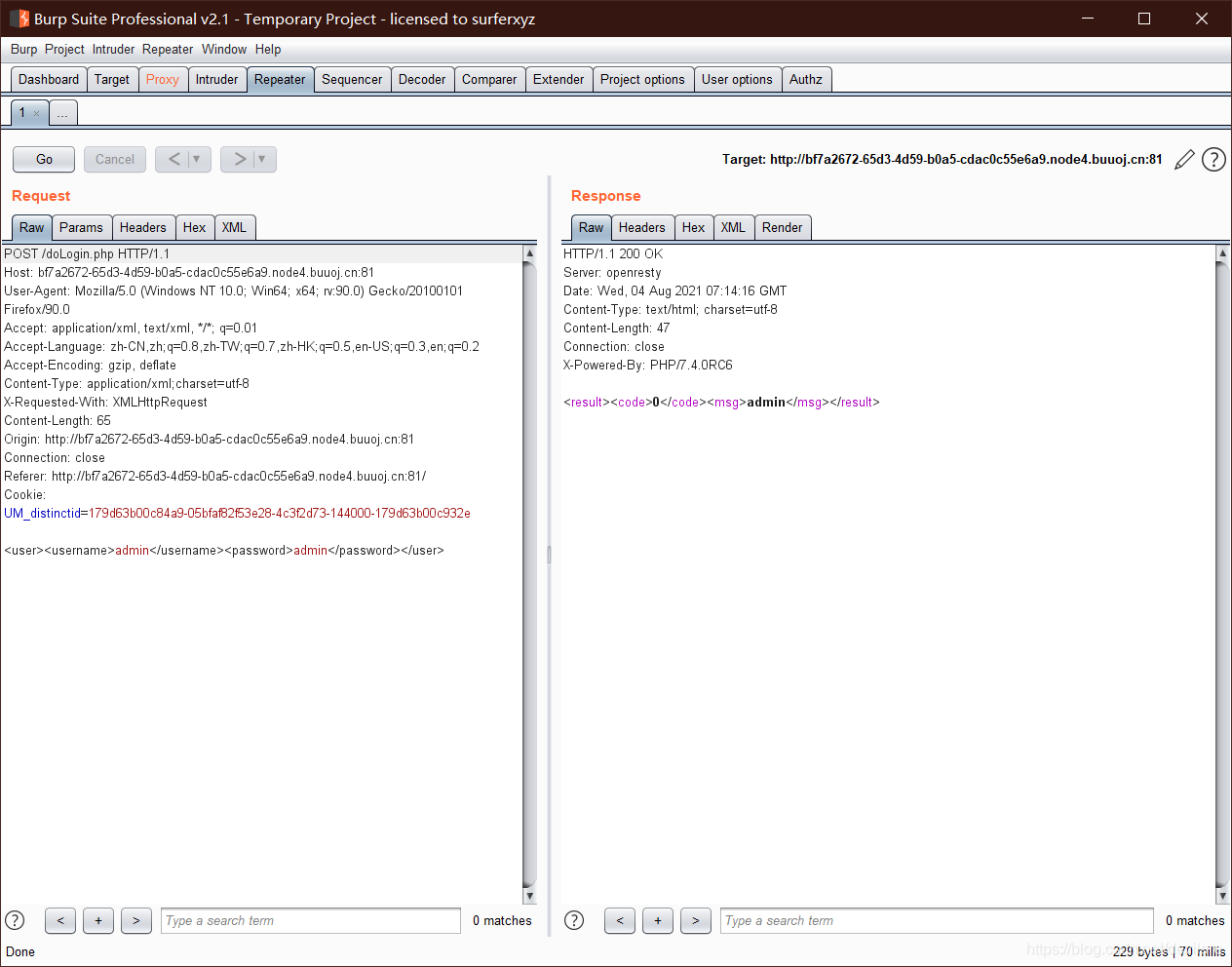Open Authz tab

coord(806,80)
